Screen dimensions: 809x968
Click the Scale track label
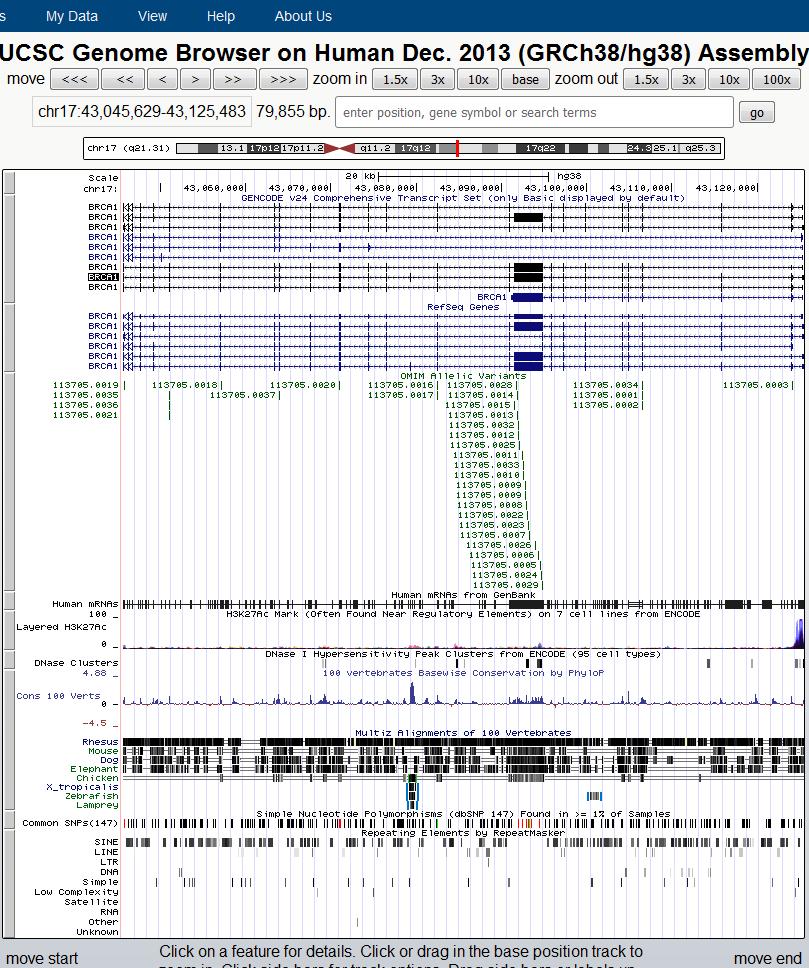coord(103,178)
